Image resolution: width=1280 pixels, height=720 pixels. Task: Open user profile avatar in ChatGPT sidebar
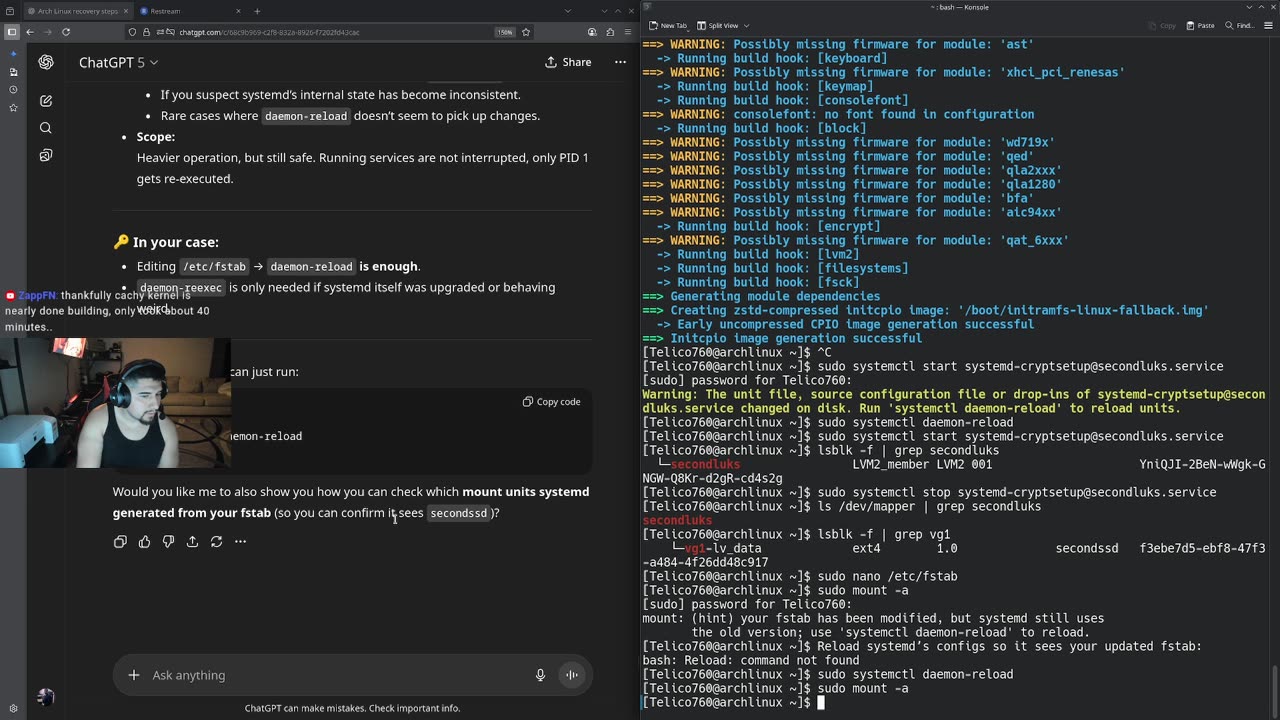pos(46,697)
